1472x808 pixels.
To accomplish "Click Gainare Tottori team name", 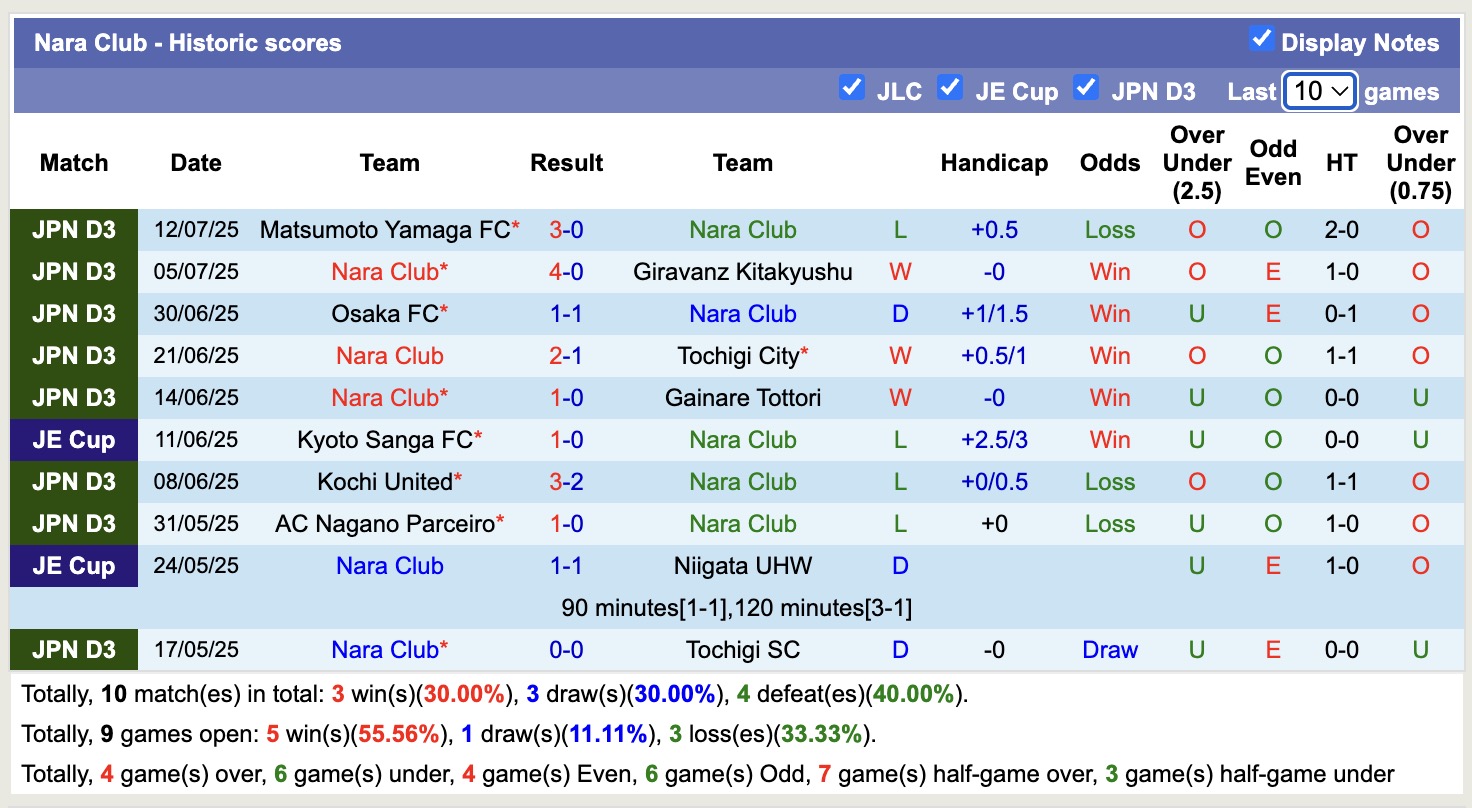I will 743,398.
